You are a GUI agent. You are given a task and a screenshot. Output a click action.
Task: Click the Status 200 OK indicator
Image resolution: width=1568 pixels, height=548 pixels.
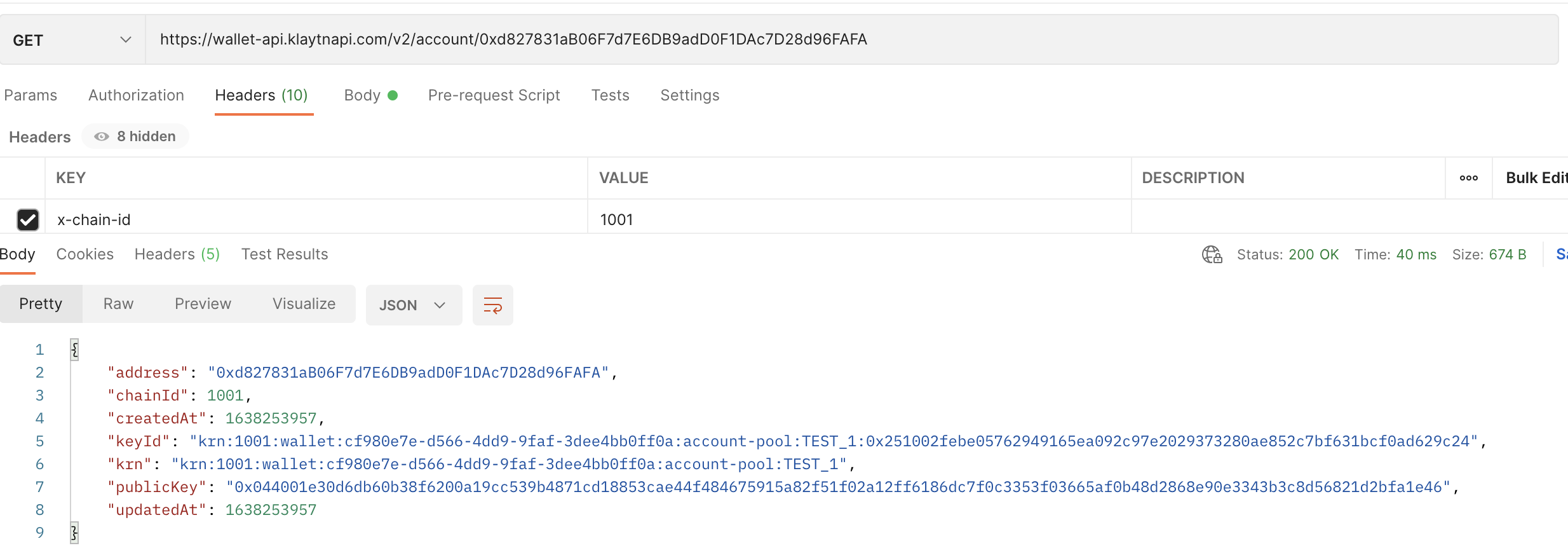[x=1287, y=255]
